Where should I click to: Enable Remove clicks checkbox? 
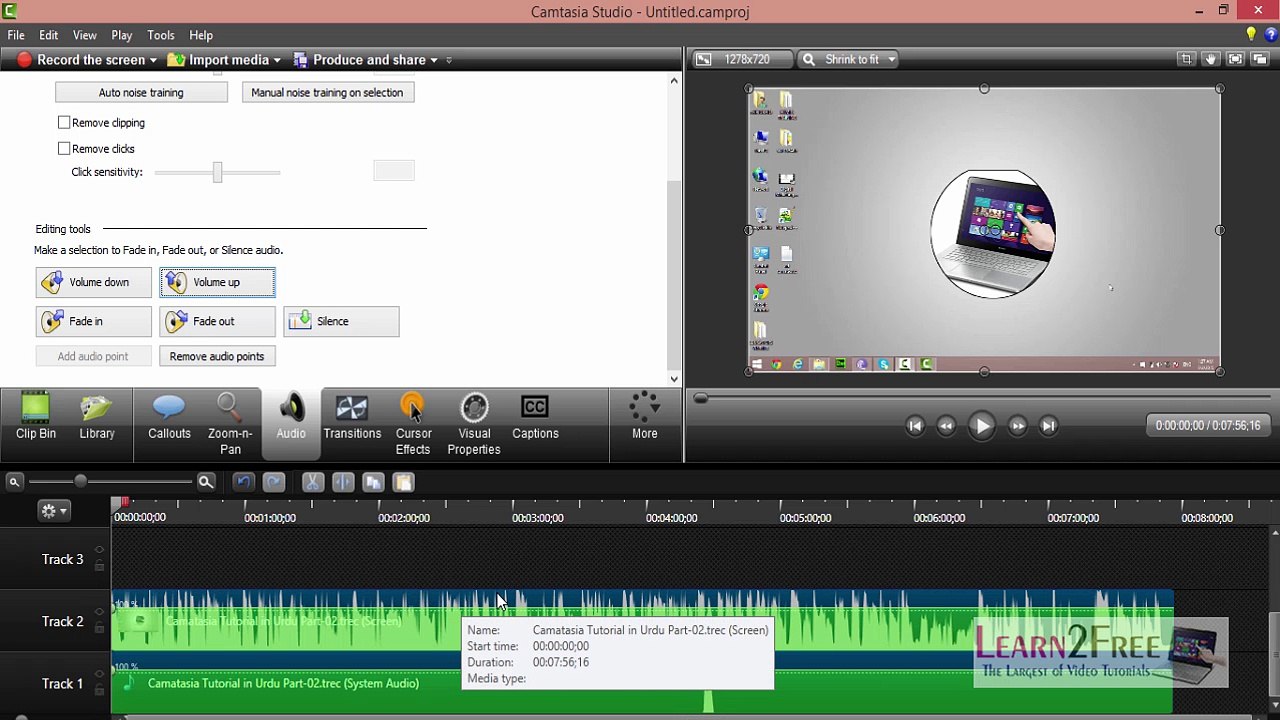click(x=64, y=149)
